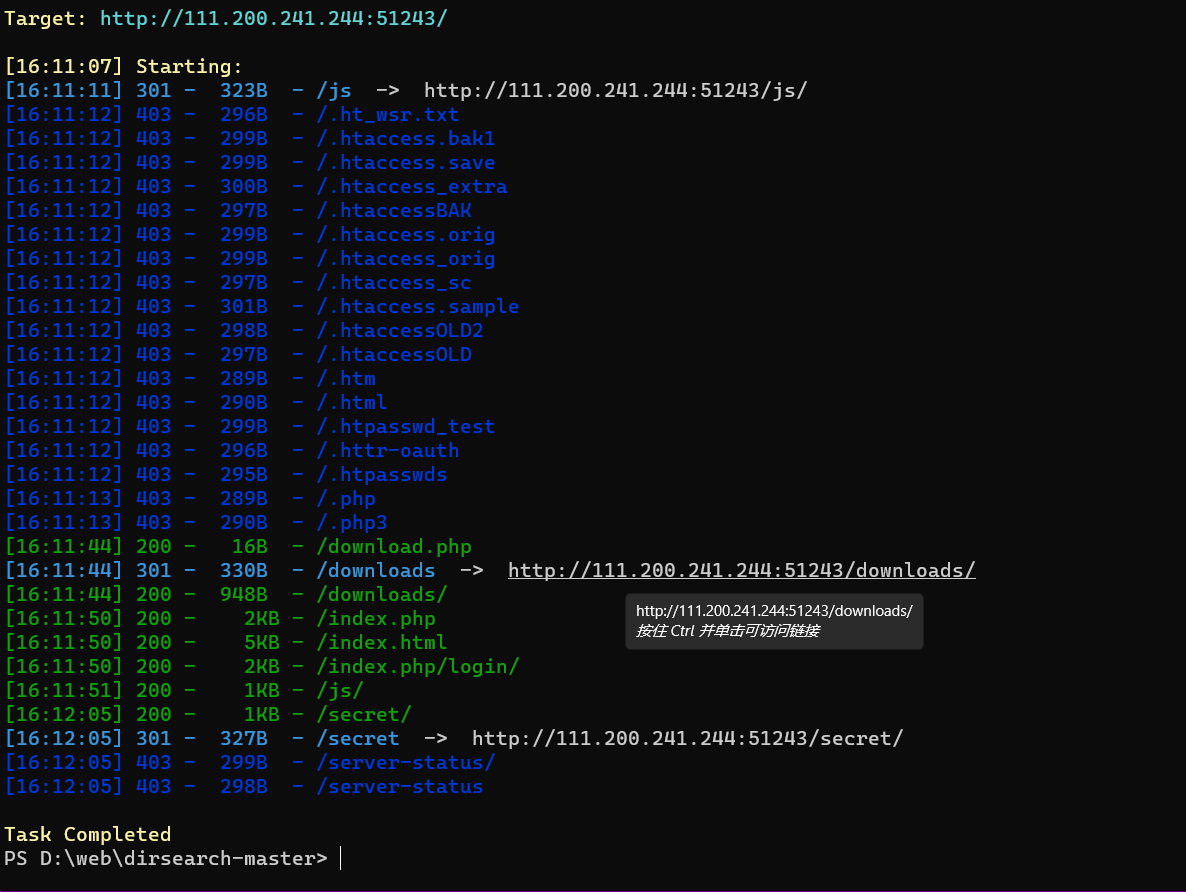
Task: Click the [16:11:07] Starting line
Action: pyautogui.click(x=123, y=67)
